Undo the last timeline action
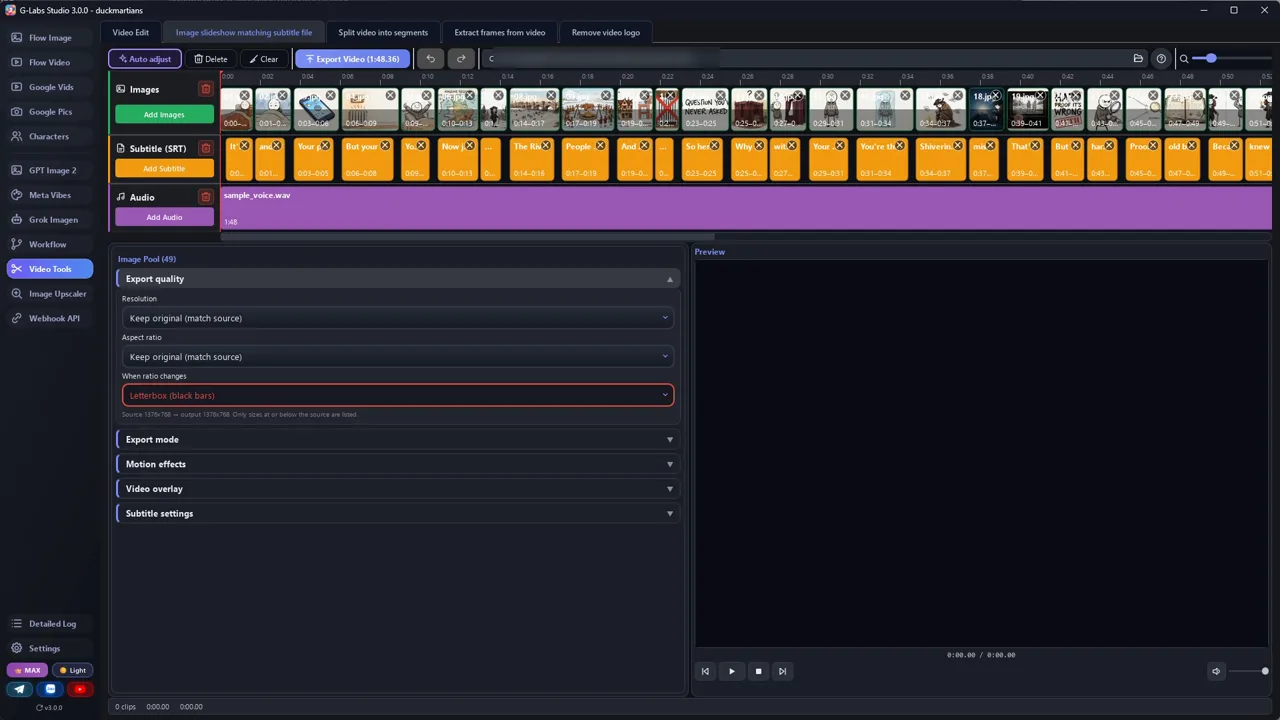Image resolution: width=1280 pixels, height=720 pixels. (430, 59)
